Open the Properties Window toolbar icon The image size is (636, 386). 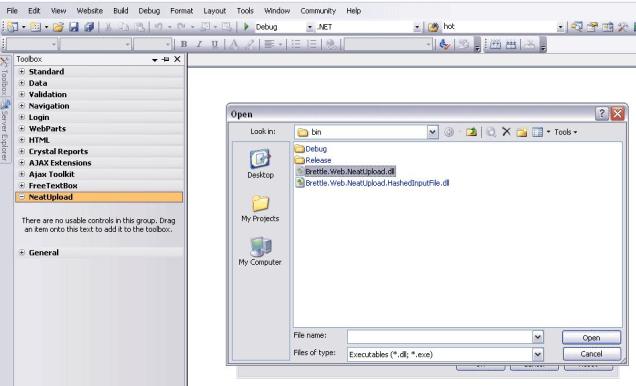click(593, 27)
